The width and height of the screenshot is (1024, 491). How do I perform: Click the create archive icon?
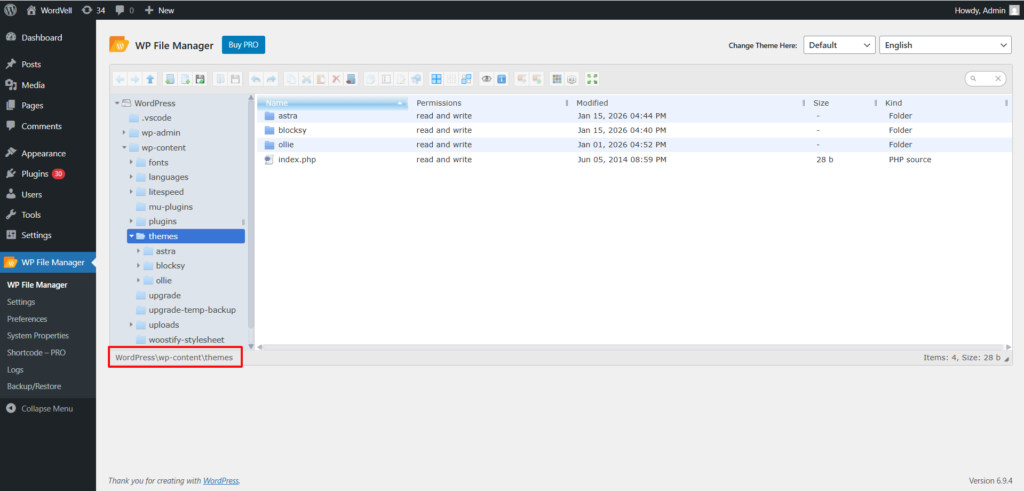[537, 79]
